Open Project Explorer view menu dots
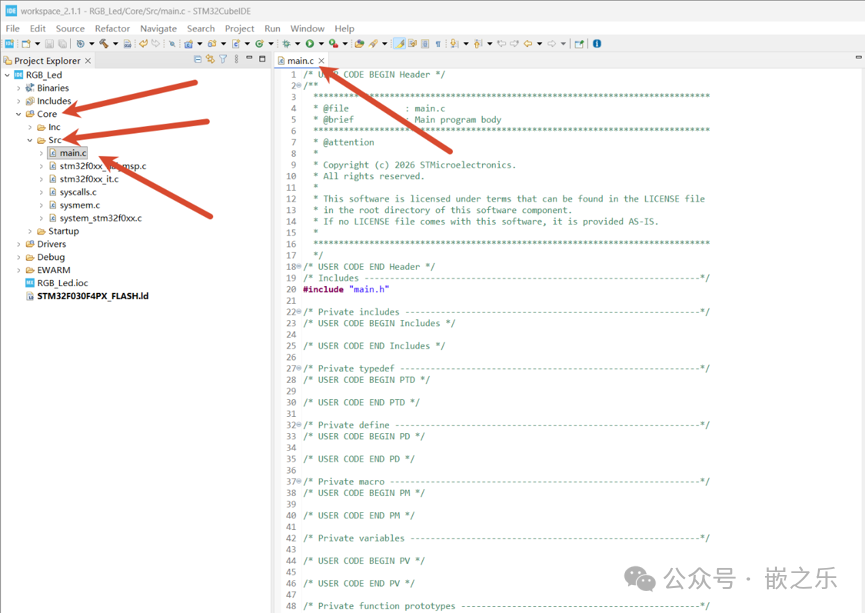 click(236, 59)
